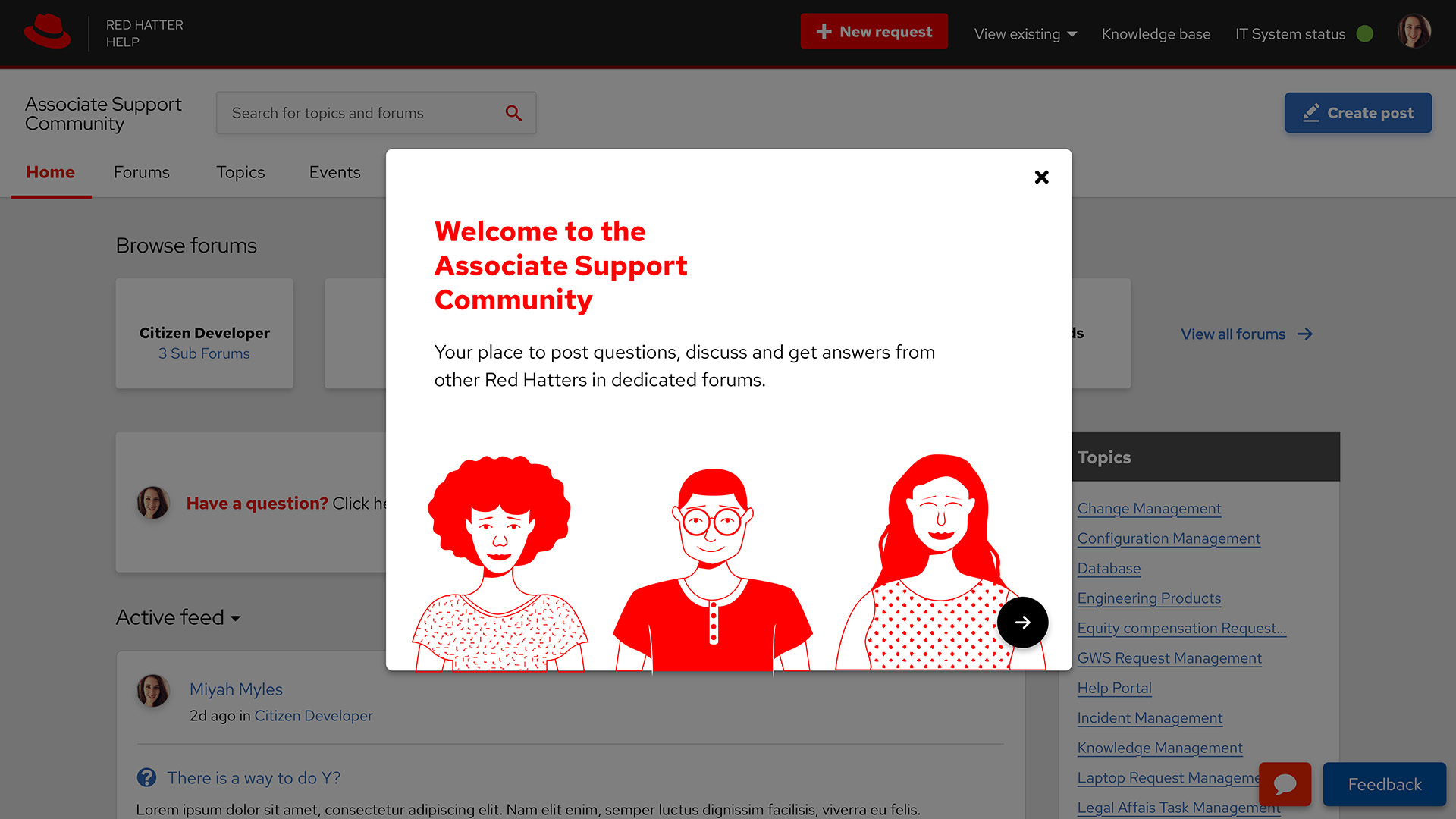Open the post There is a way to do Y?

point(253,778)
